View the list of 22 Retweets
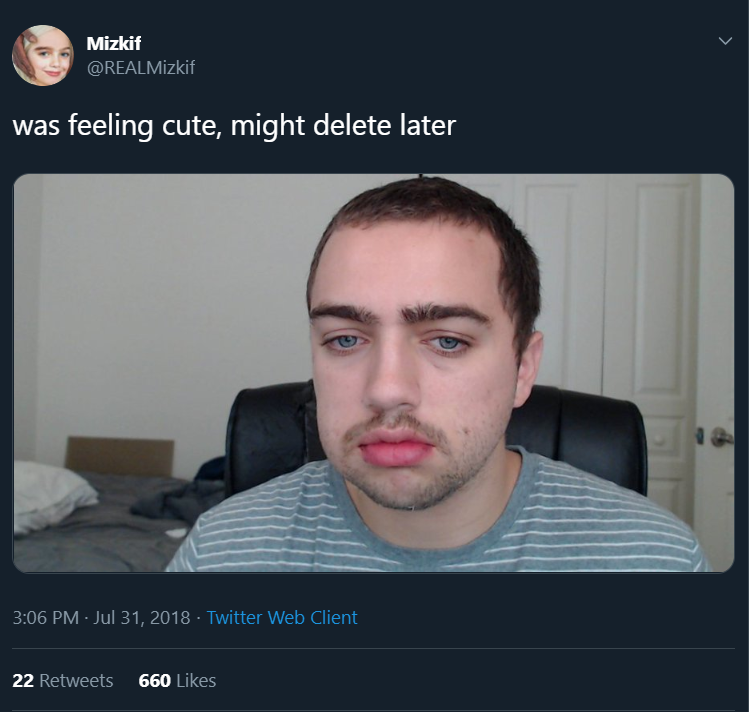The image size is (749, 712). pos(63,680)
